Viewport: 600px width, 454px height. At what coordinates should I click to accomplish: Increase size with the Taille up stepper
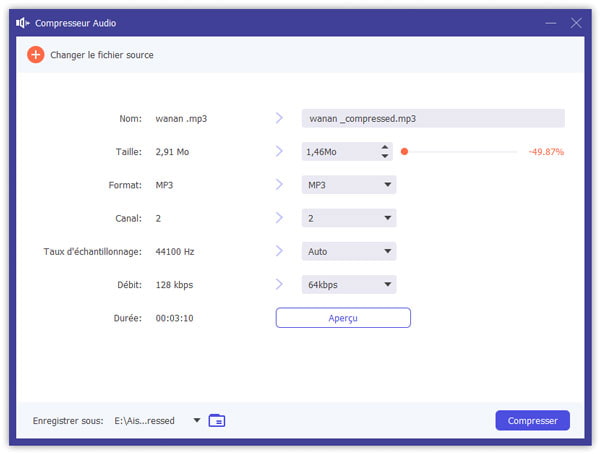(385, 148)
